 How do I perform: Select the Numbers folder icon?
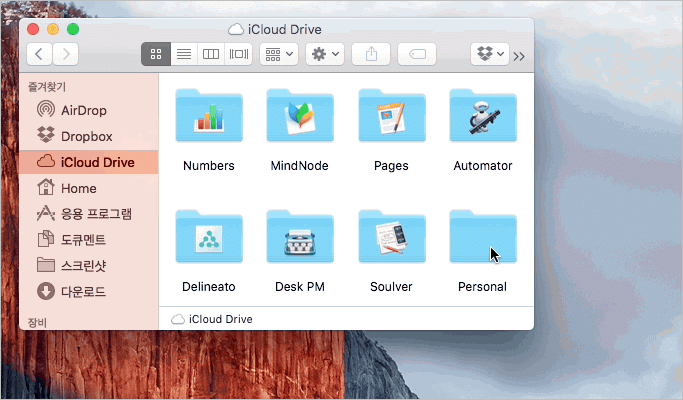(209, 116)
